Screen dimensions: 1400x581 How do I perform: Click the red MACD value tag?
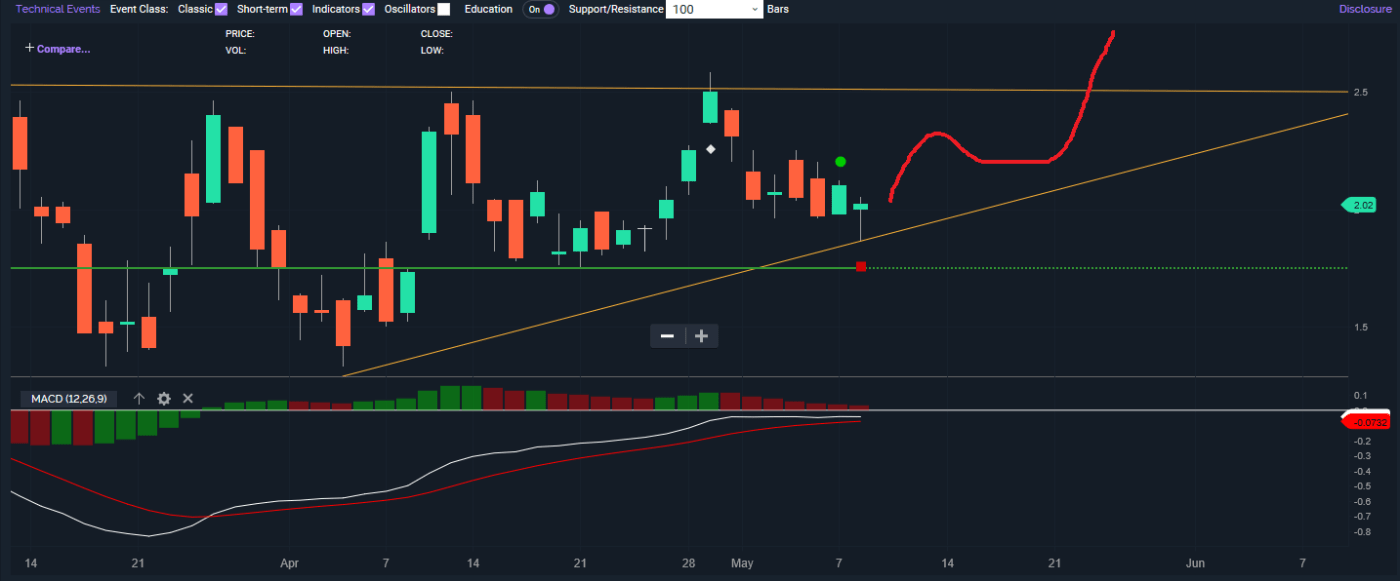1365,420
